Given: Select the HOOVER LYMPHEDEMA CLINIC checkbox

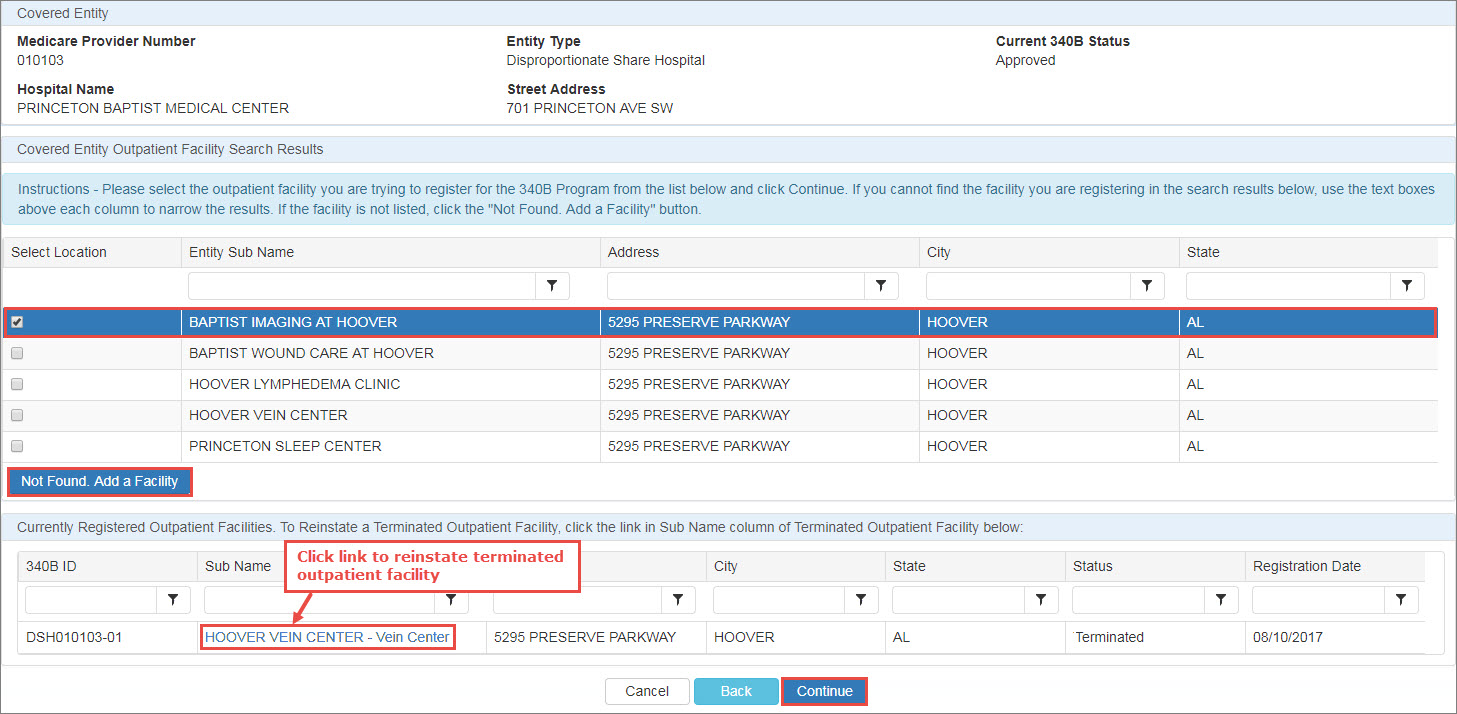Looking at the screenshot, I should [x=17, y=384].
